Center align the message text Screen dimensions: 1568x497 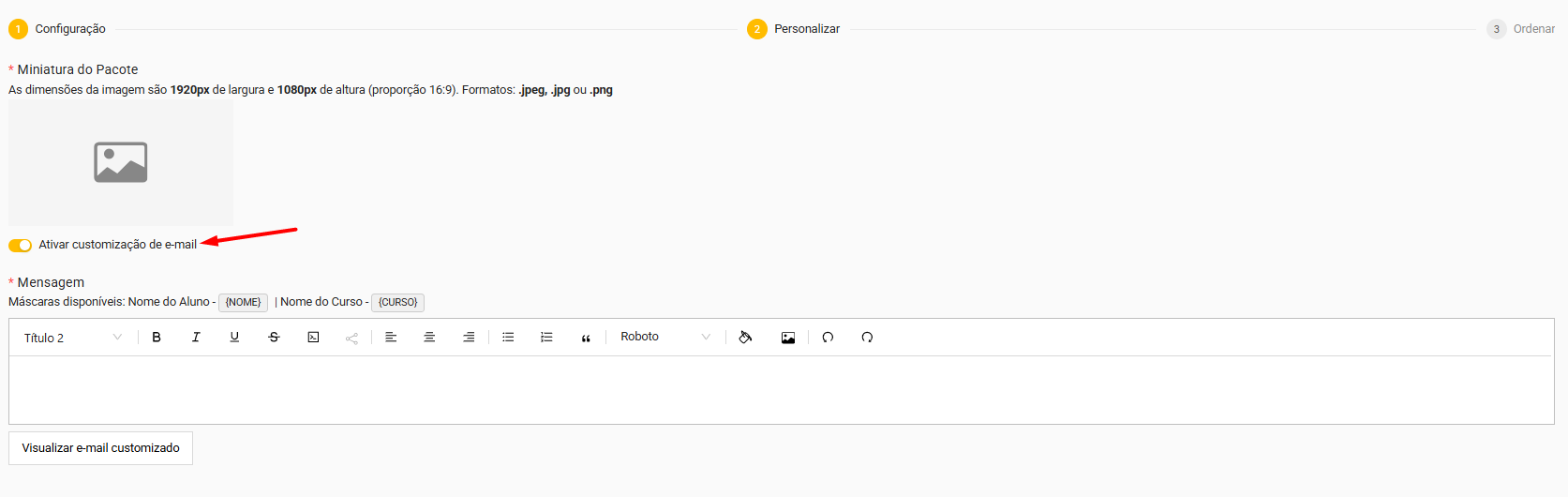(429, 338)
